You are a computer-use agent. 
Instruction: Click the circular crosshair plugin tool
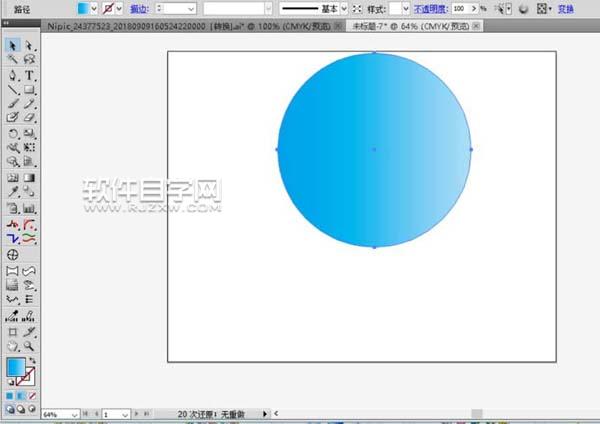point(13,255)
